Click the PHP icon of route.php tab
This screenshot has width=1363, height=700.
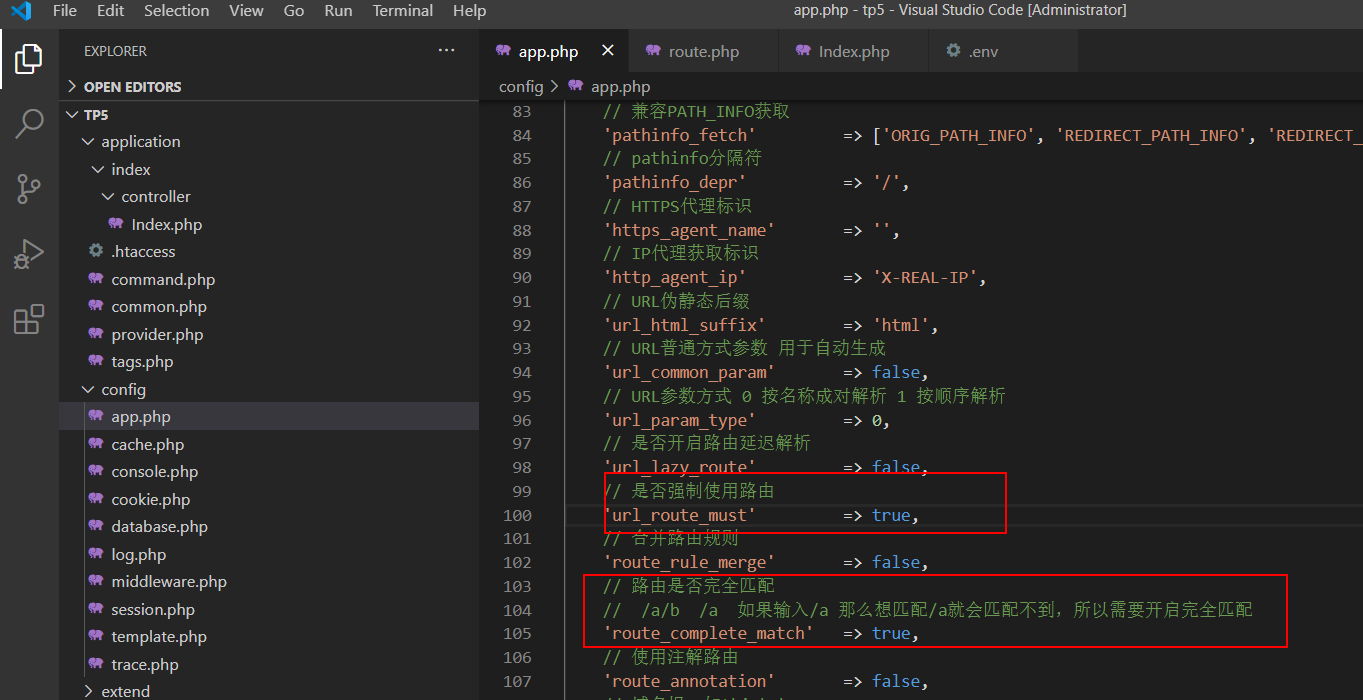(x=653, y=51)
